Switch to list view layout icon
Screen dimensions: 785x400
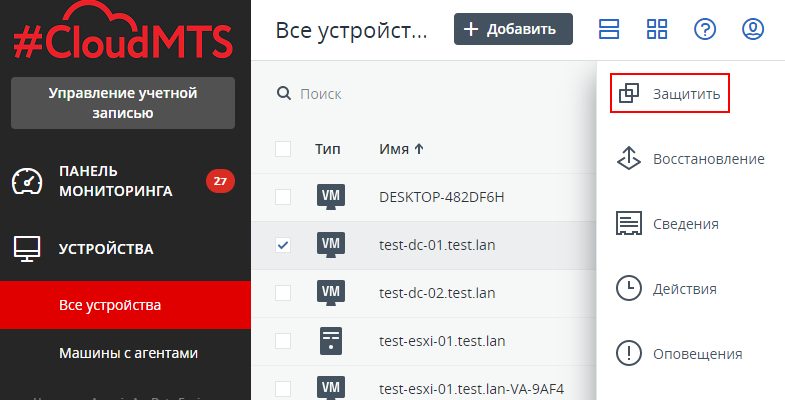pyautogui.click(x=609, y=29)
